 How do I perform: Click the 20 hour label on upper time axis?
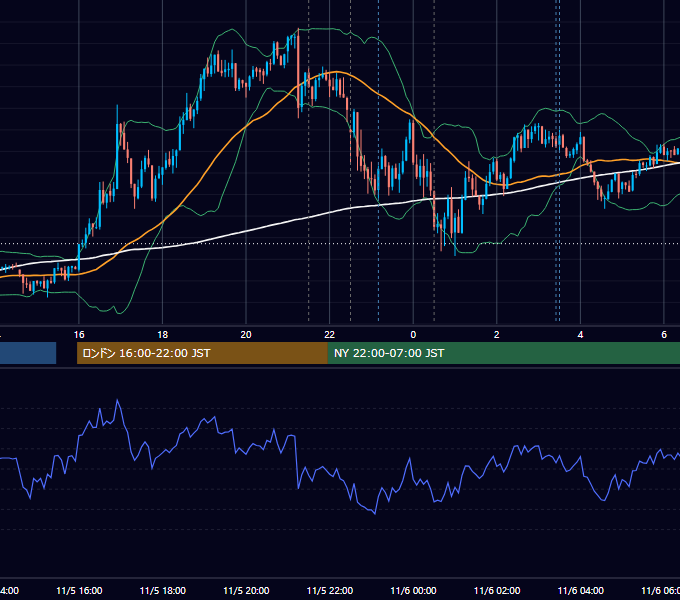tap(246, 335)
